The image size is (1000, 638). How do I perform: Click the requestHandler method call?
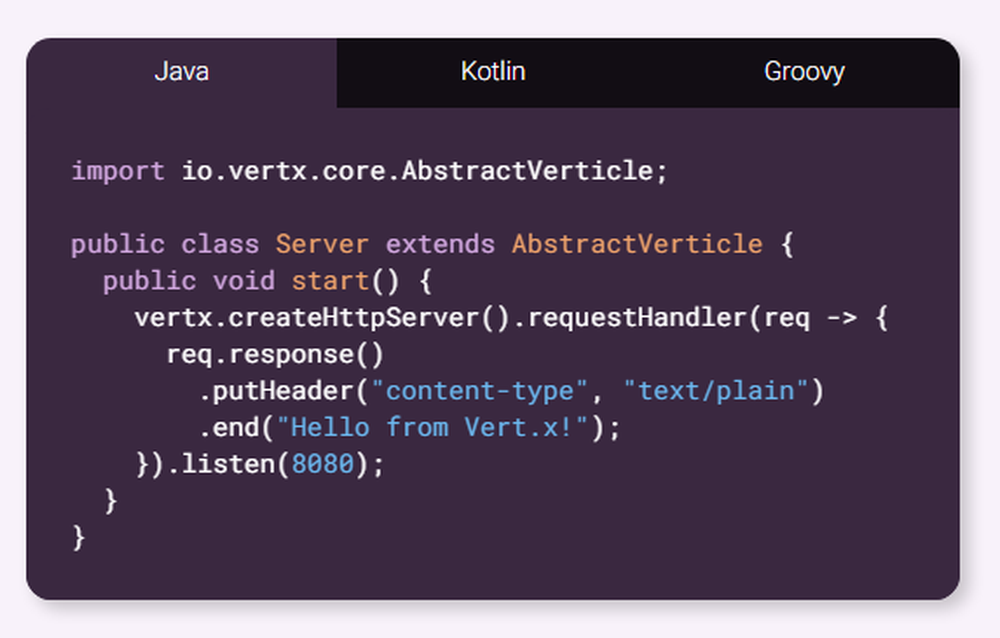coord(636,318)
